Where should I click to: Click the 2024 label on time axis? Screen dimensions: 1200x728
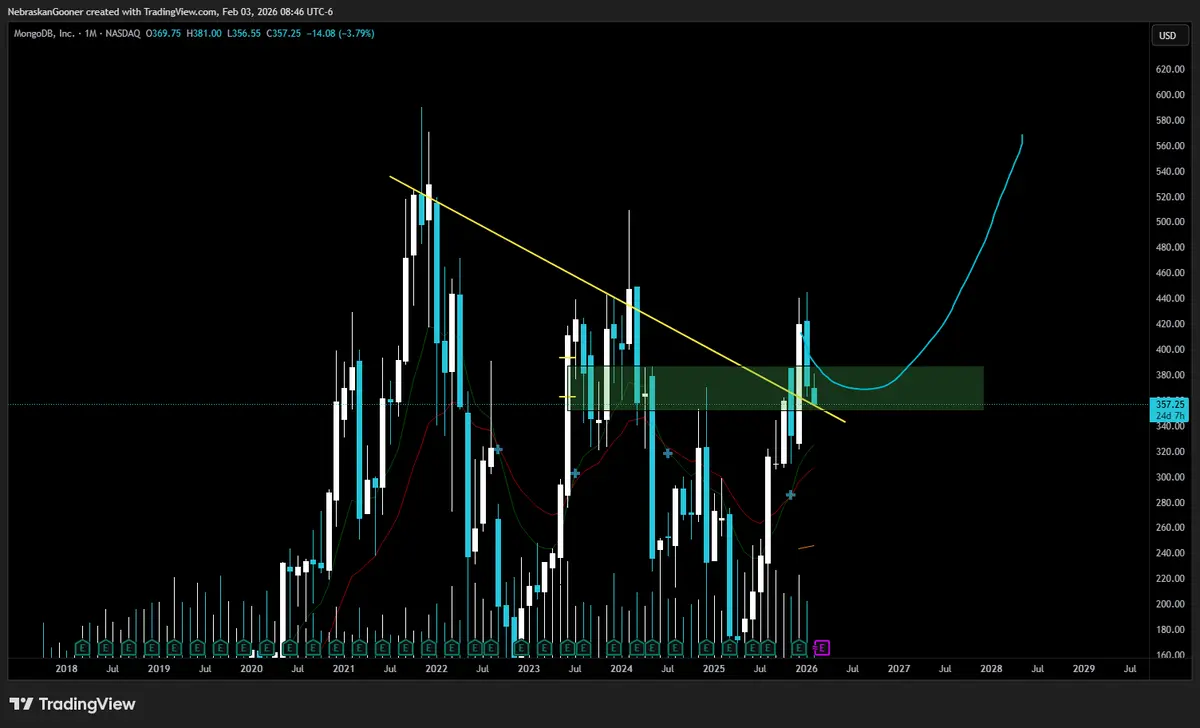coord(621,668)
